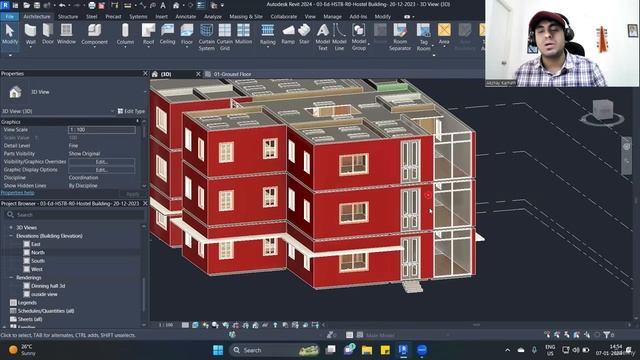Select the Model Group tool
The image size is (640, 360).
(x=359, y=37)
